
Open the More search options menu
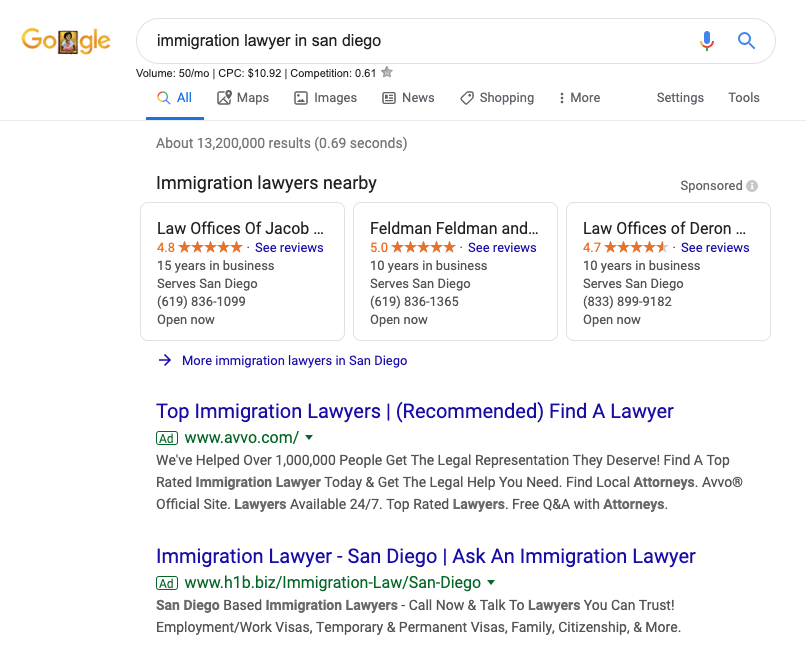point(579,98)
